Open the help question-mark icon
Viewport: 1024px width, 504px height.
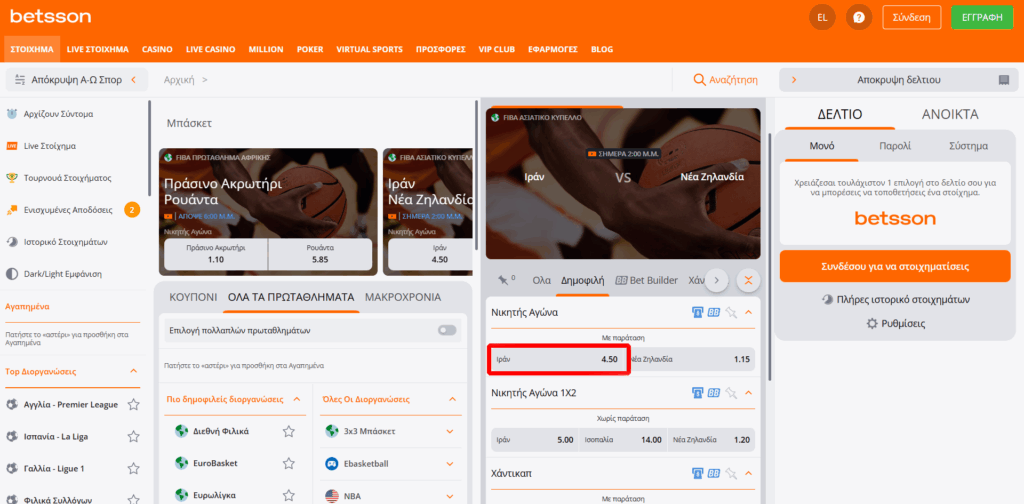point(859,18)
